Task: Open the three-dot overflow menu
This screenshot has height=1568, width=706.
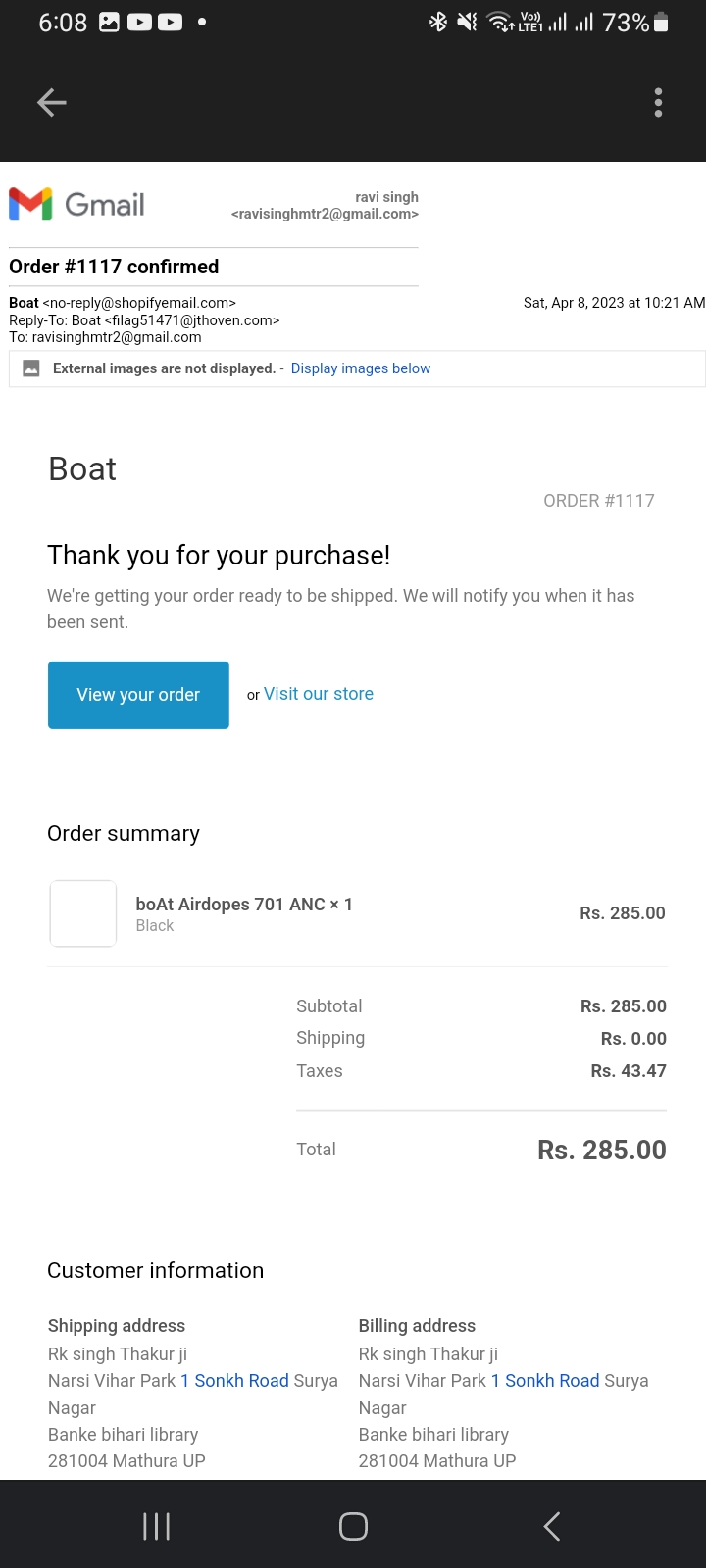Action: (x=658, y=102)
